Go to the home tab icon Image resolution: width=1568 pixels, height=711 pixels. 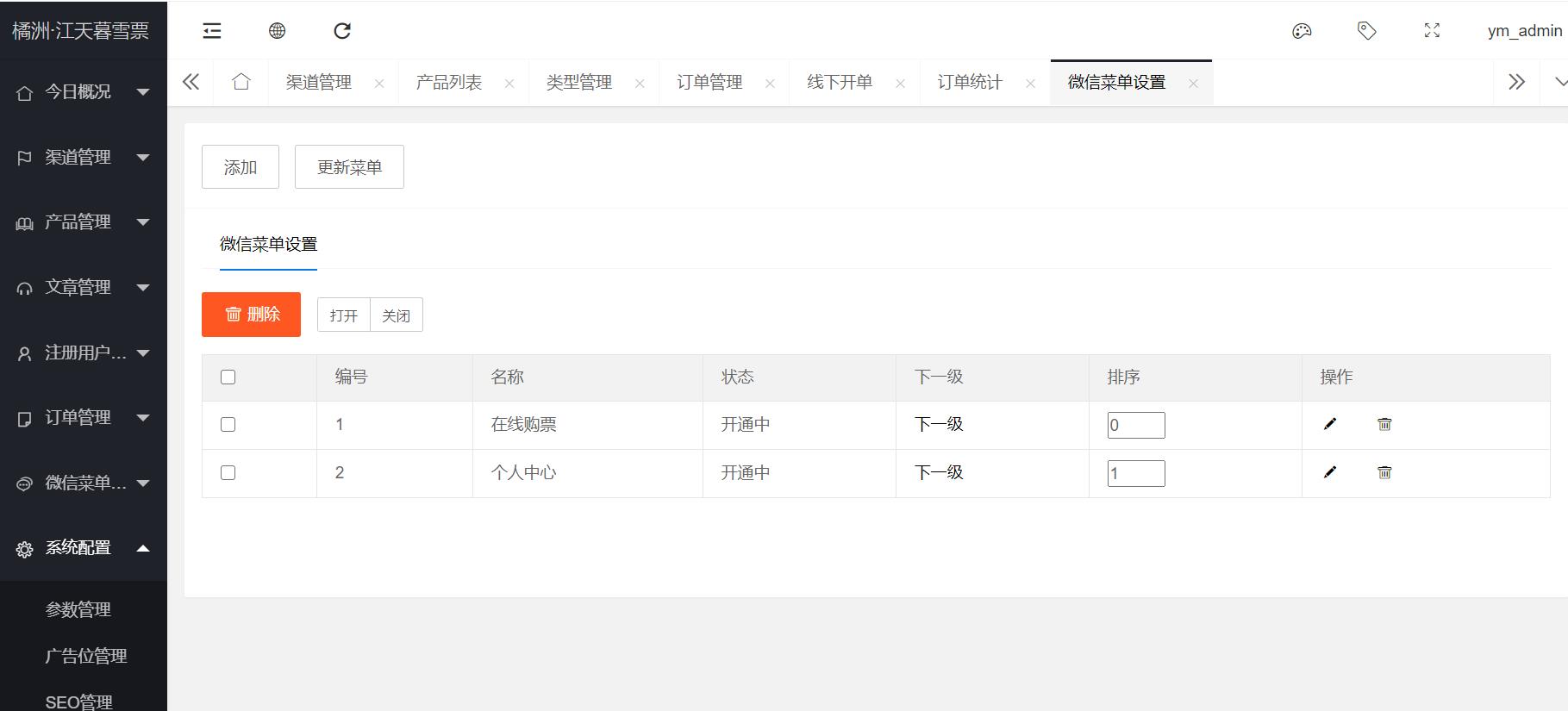[241, 82]
